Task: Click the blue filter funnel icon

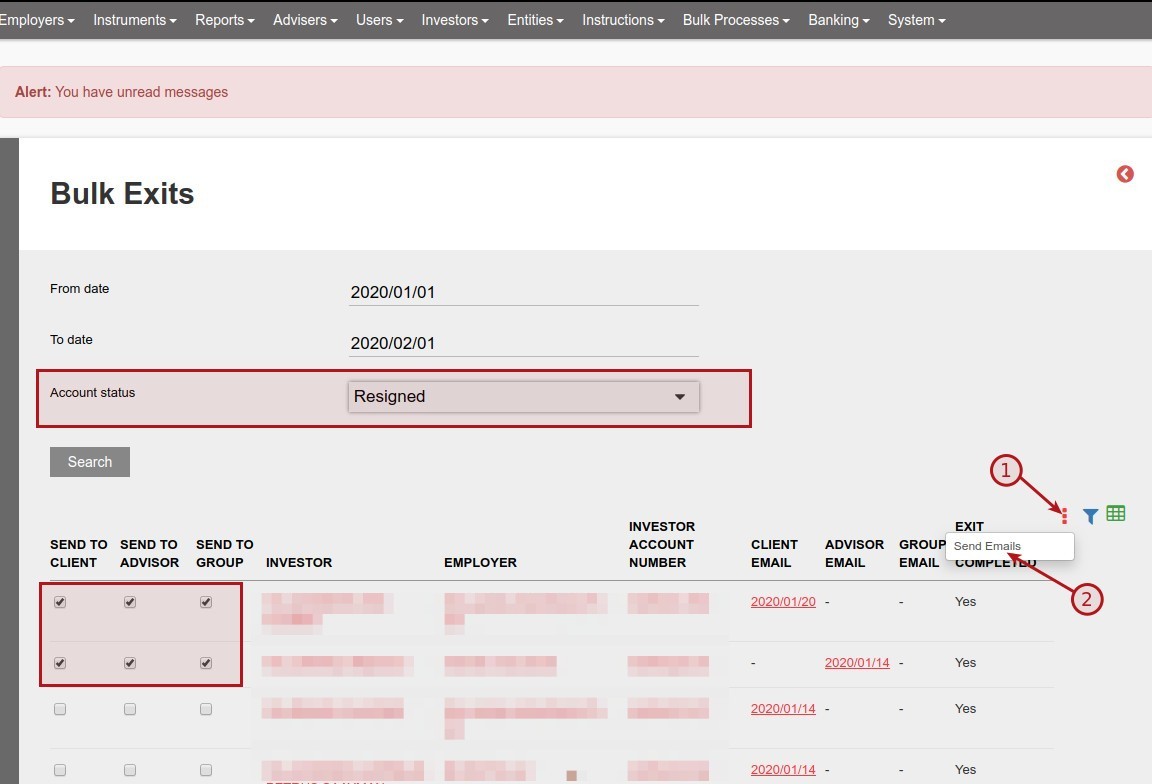Action: (1090, 516)
